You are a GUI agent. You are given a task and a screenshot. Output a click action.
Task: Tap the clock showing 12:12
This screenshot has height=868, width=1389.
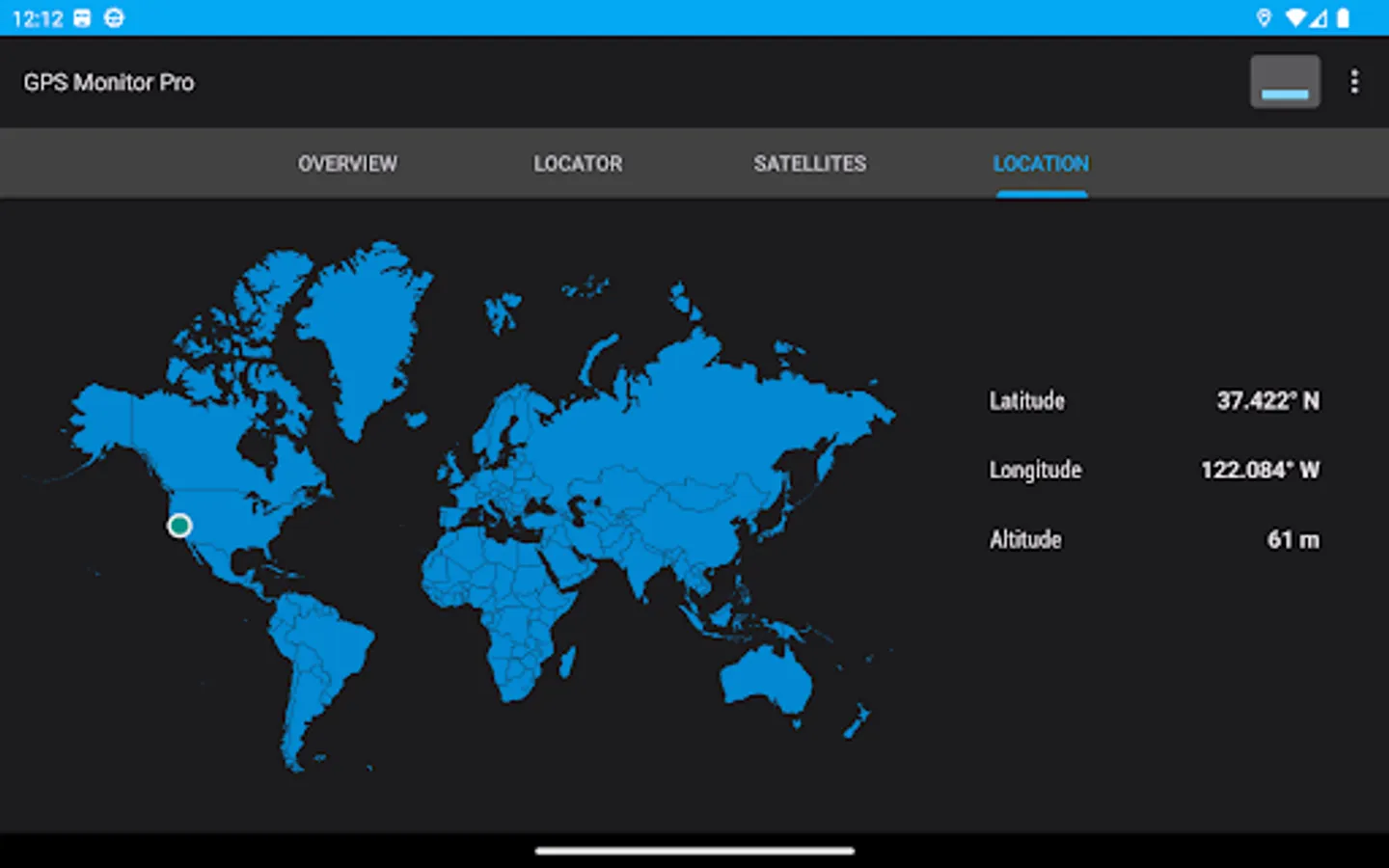point(38,18)
